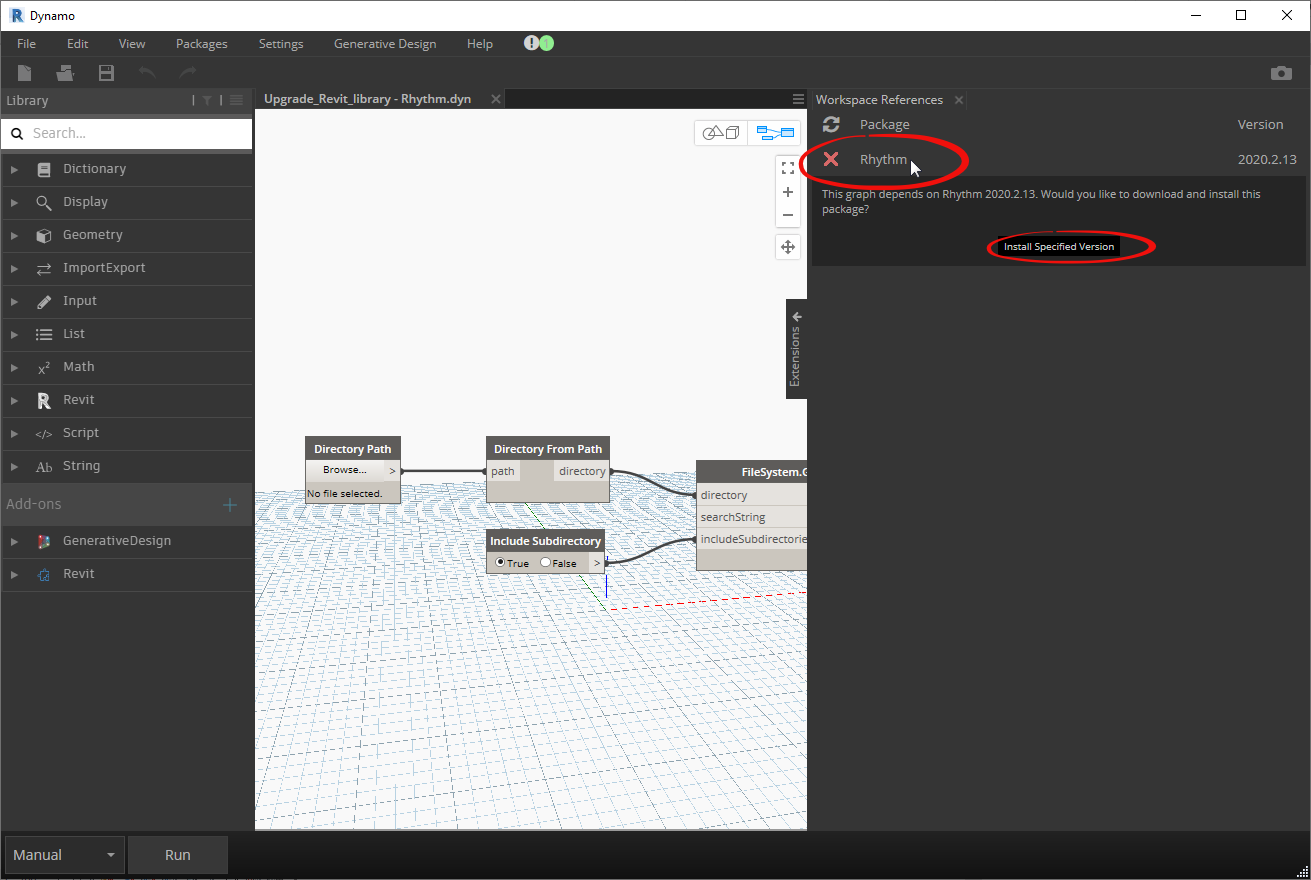
Task: Select the Directory From Path node title
Action: click(548, 449)
